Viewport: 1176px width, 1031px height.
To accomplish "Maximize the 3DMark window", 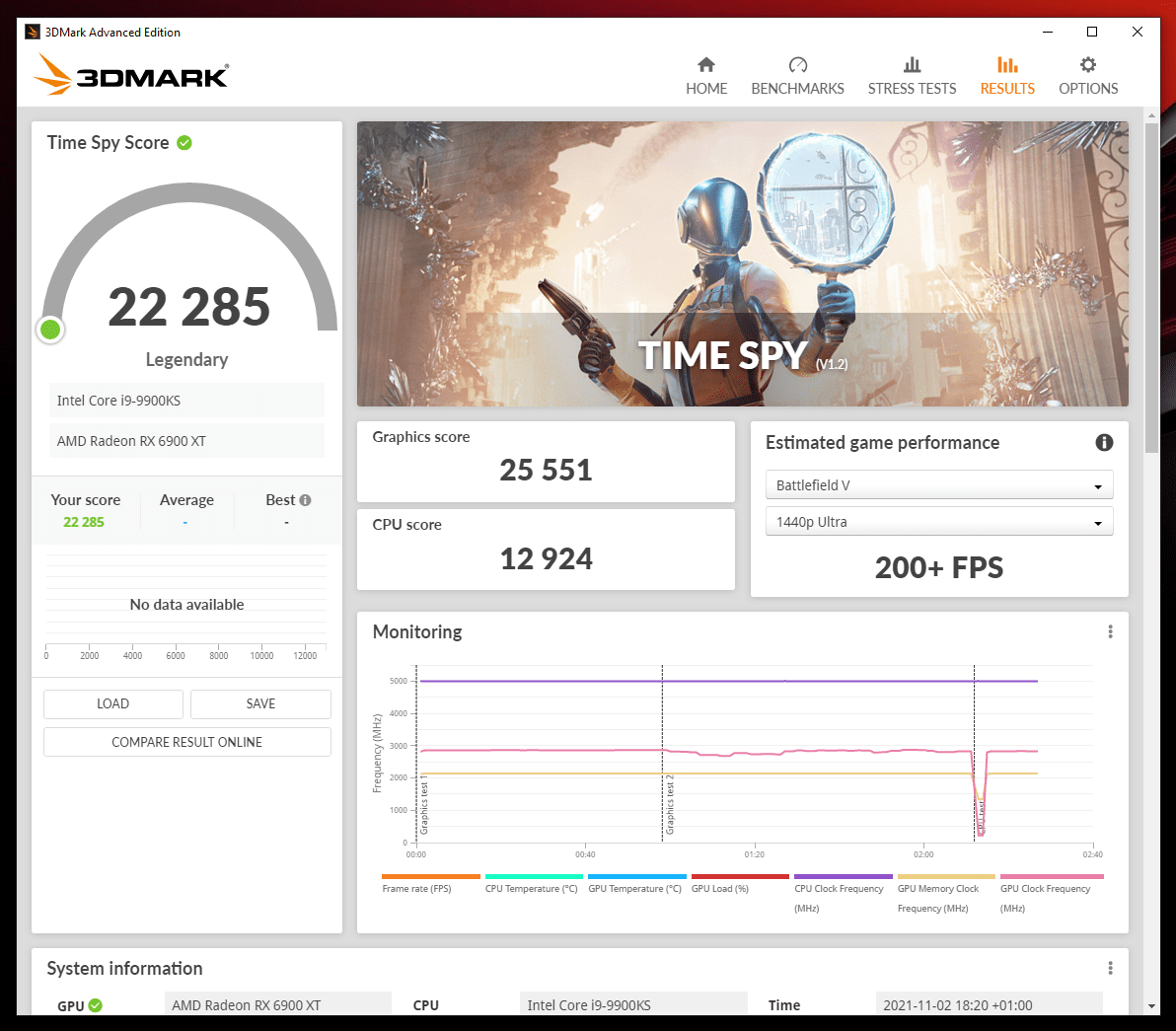I will click(x=1092, y=32).
